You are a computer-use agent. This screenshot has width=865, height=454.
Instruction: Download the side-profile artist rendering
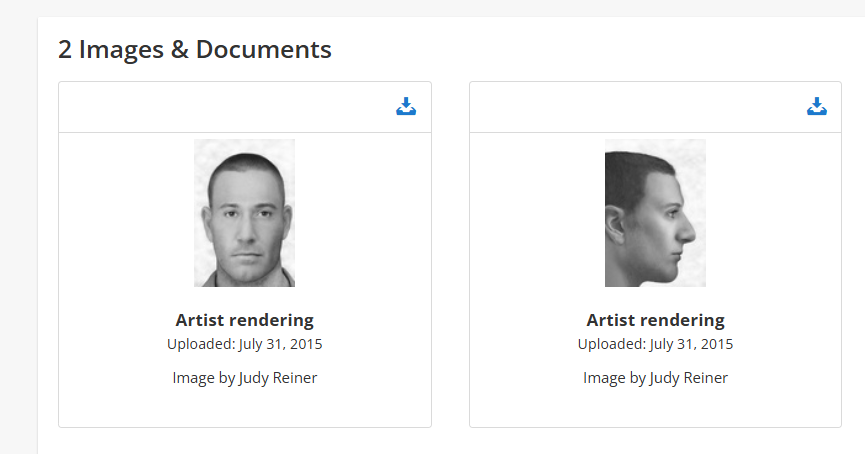(x=817, y=107)
